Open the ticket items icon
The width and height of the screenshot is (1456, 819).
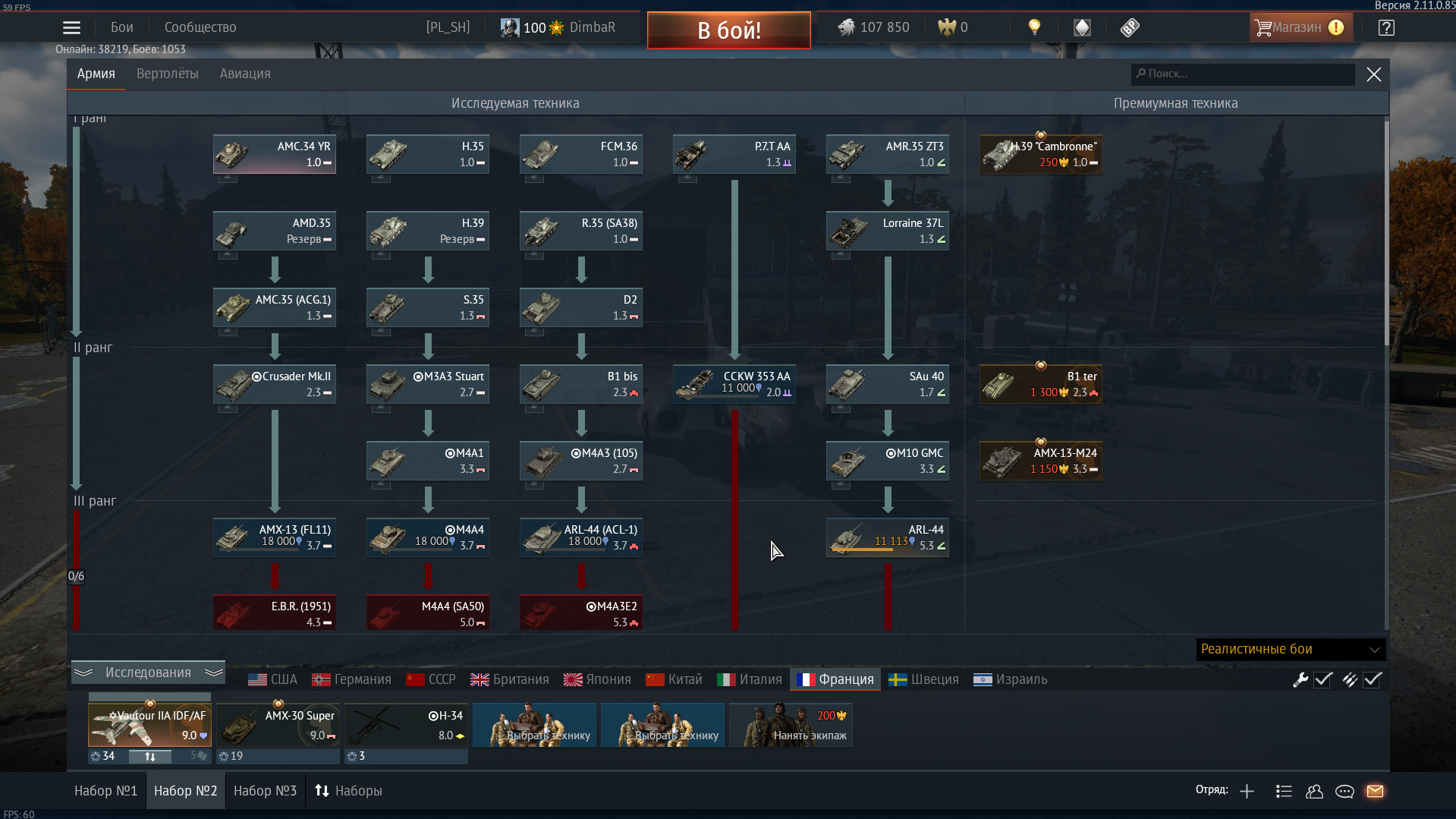tap(1130, 27)
